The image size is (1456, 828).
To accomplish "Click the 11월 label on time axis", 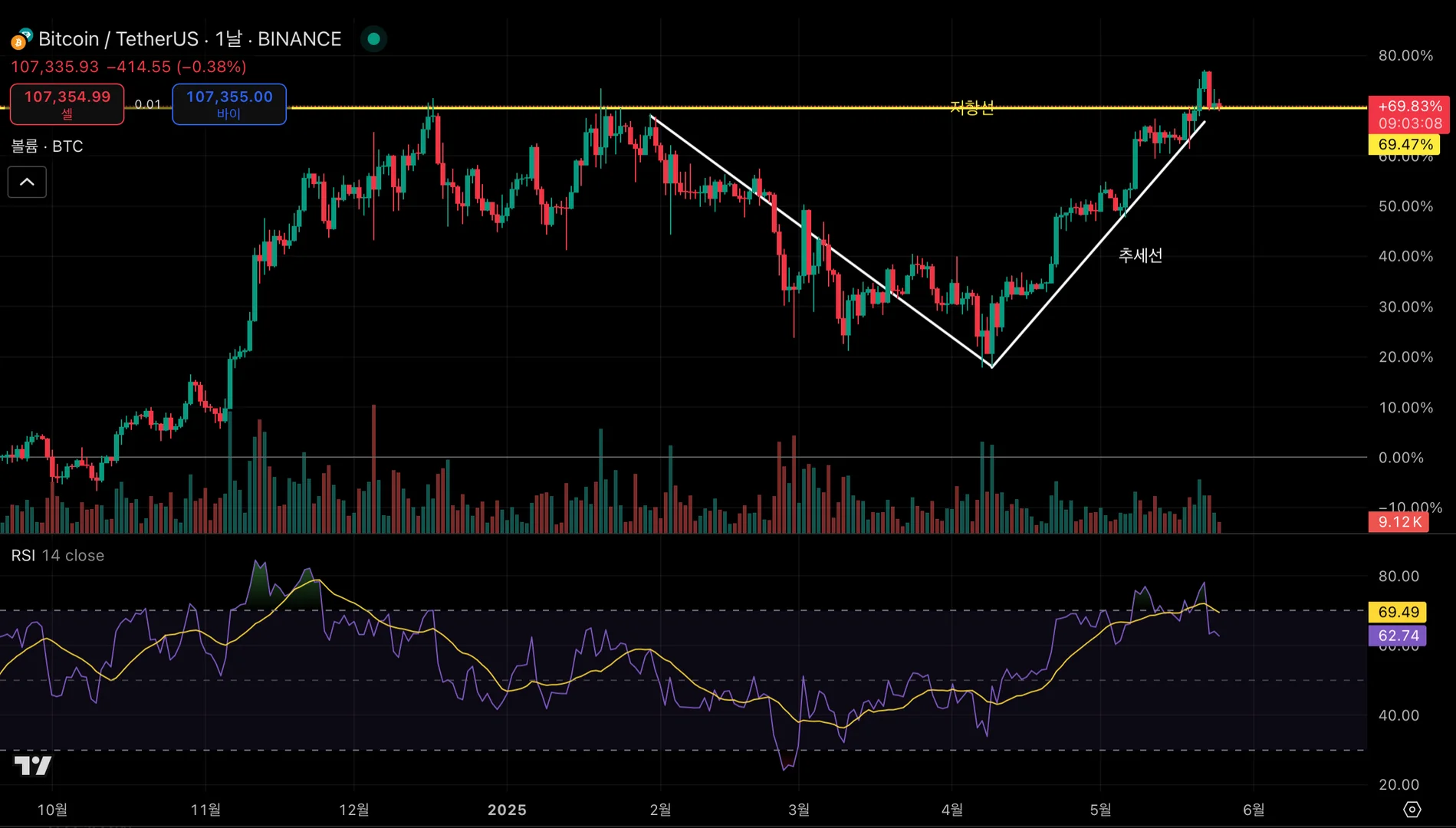I will pyautogui.click(x=205, y=810).
